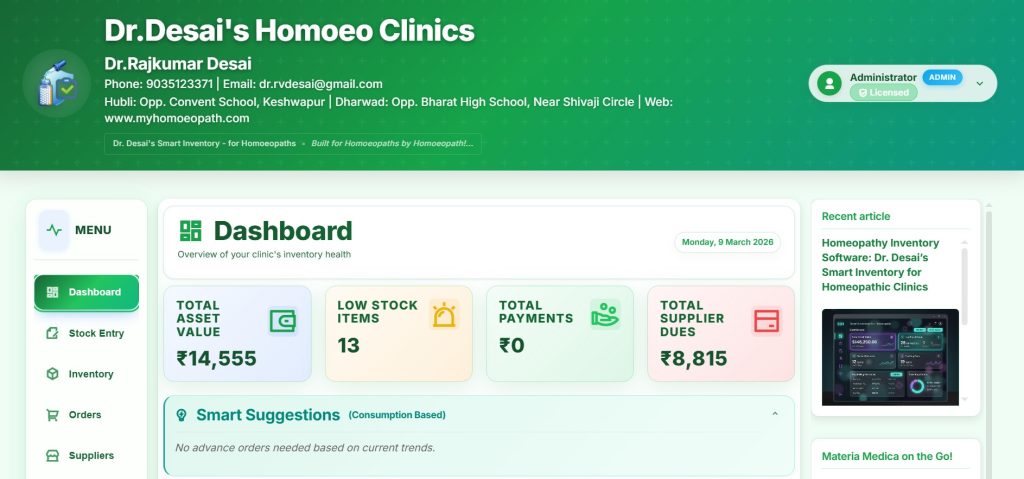Click the Monday, 9 March 2026 date pill
Viewport: 1024px width, 479px height.
[727, 242]
